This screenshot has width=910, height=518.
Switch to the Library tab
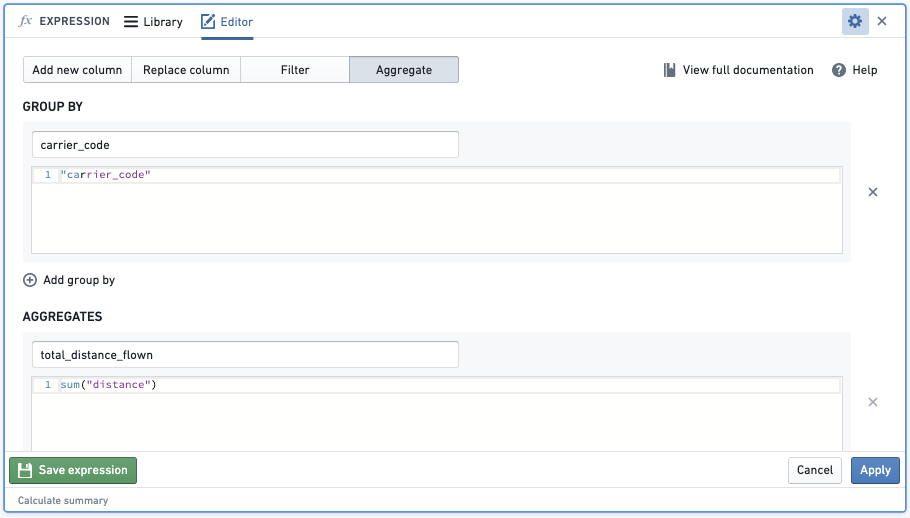pos(153,22)
